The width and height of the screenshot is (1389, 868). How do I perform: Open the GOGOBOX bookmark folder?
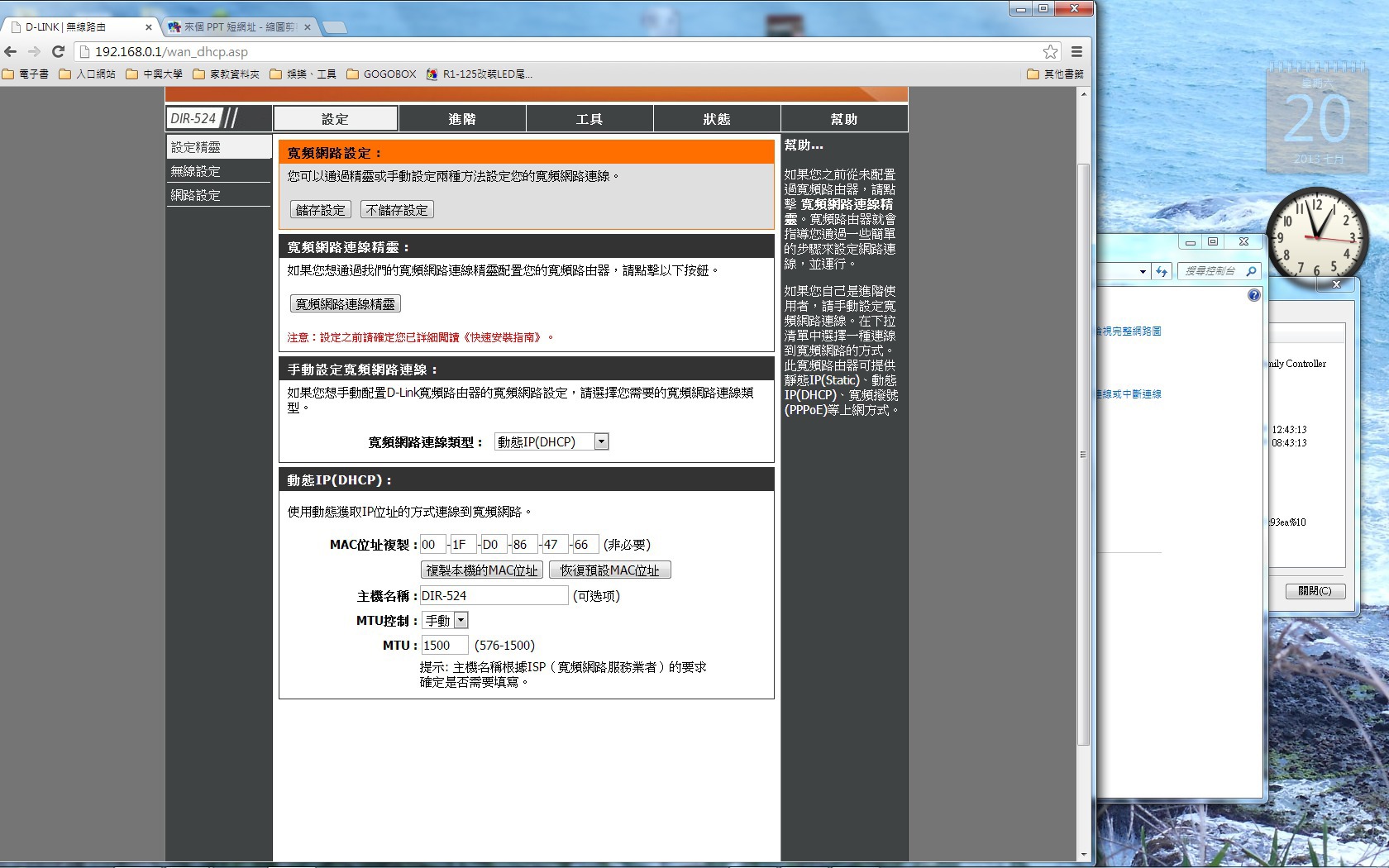tap(381, 74)
